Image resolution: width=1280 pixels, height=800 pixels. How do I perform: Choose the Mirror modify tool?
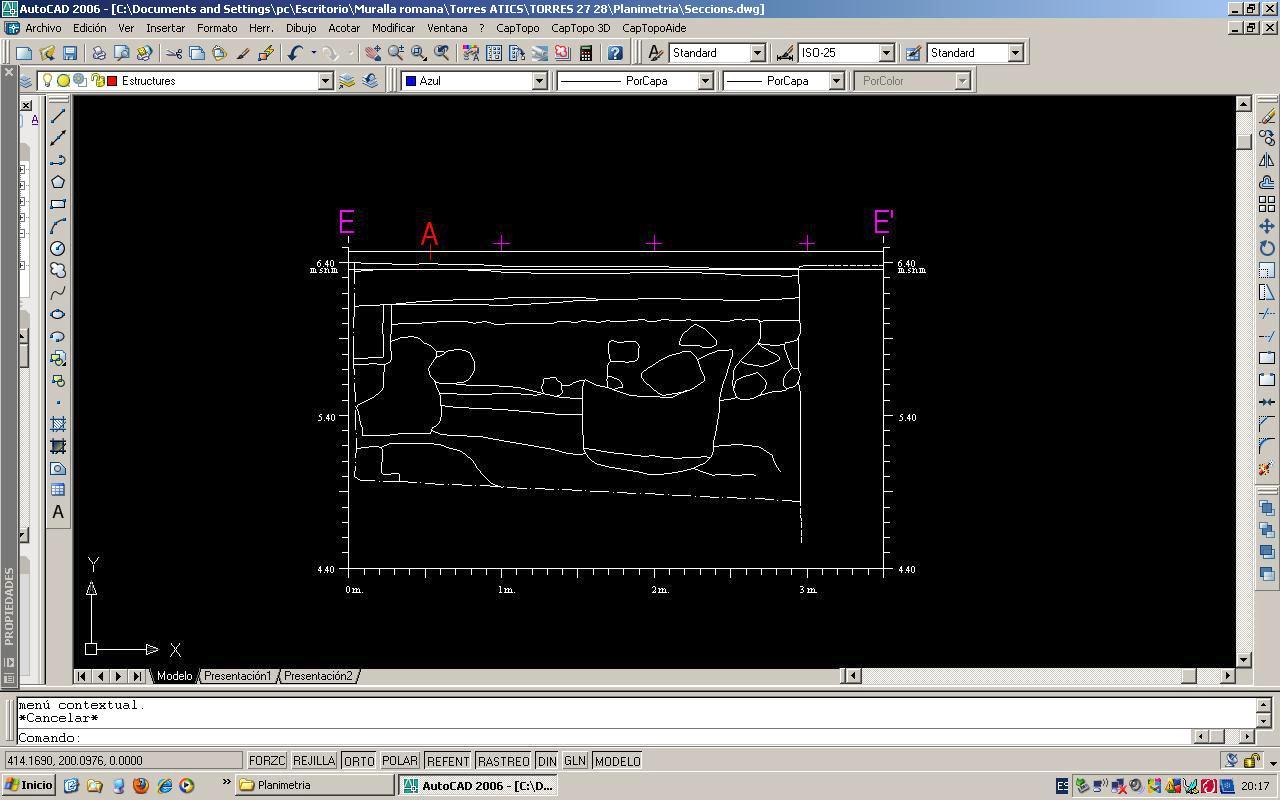1266,160
